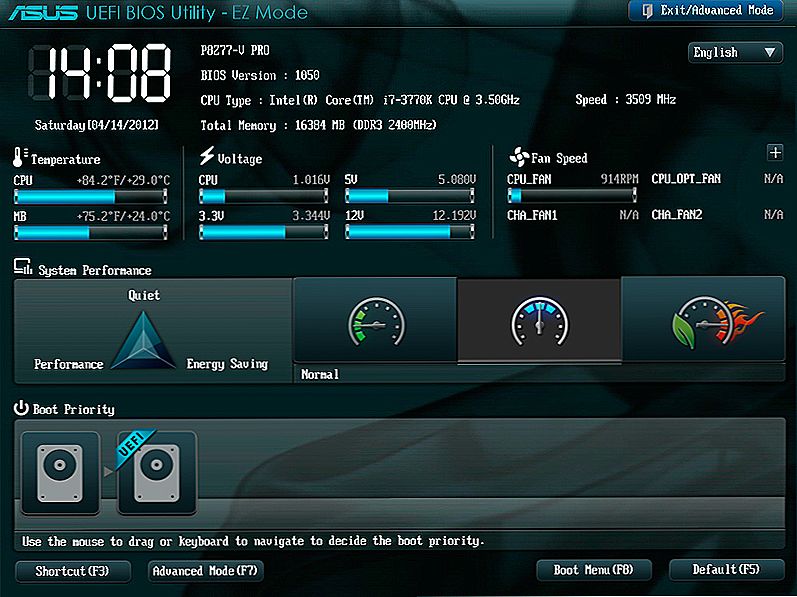This screenshot has height=597, width=797.
Task: Select the normal blue gauge mode
Action: 539,320
